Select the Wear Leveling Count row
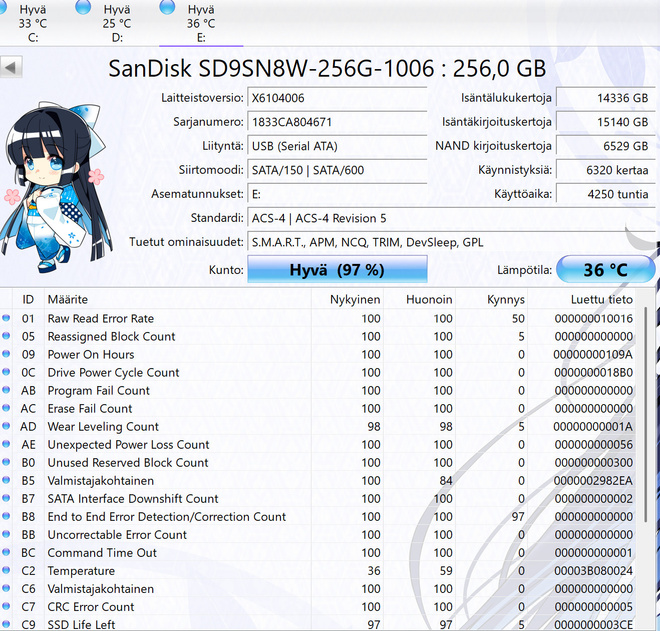The height and width of the screenshot is (631, 660). [318, 426]
